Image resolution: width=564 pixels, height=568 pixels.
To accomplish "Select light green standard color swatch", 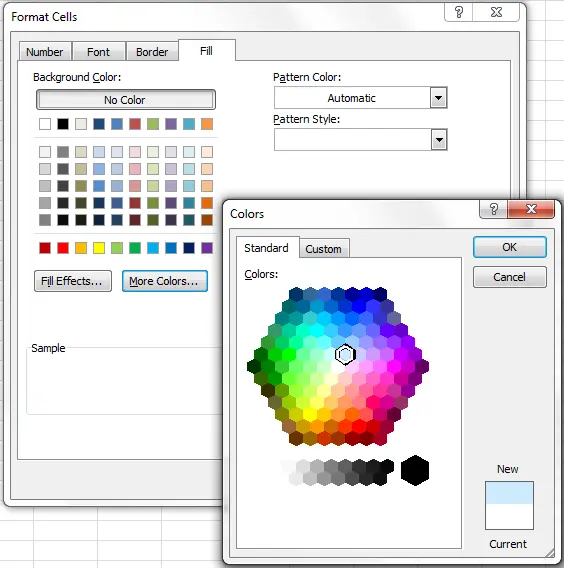I will coord(117,248).
